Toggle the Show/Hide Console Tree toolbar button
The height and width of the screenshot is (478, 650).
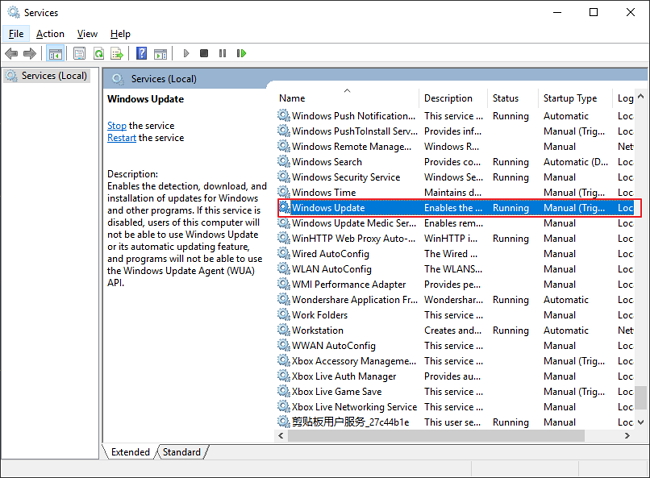point(56,53)
